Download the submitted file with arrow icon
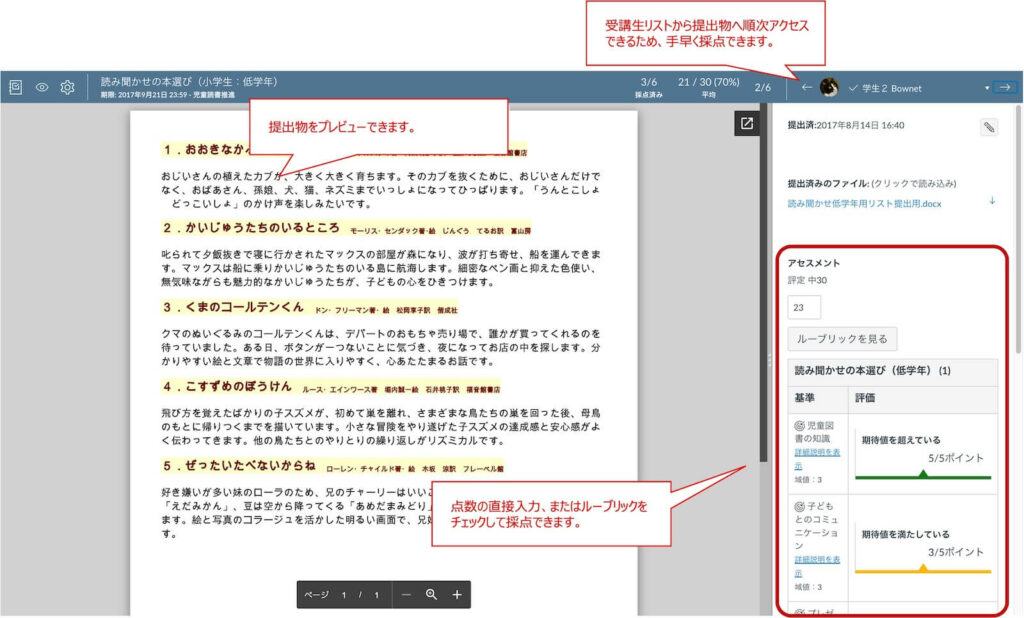1024x618 pixels. 992,201
